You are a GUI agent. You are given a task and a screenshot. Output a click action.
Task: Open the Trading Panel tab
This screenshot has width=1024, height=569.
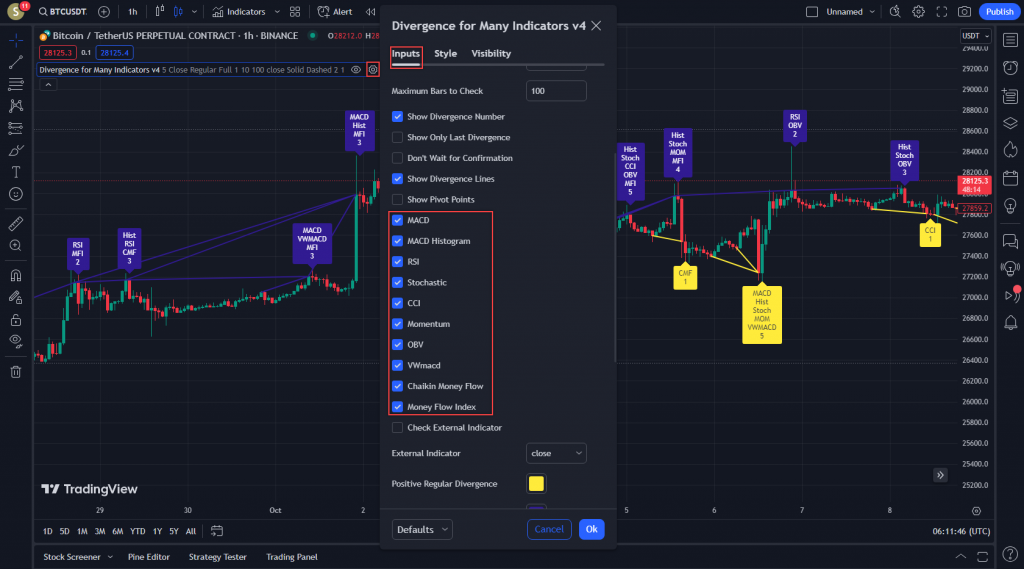point(292,557)
